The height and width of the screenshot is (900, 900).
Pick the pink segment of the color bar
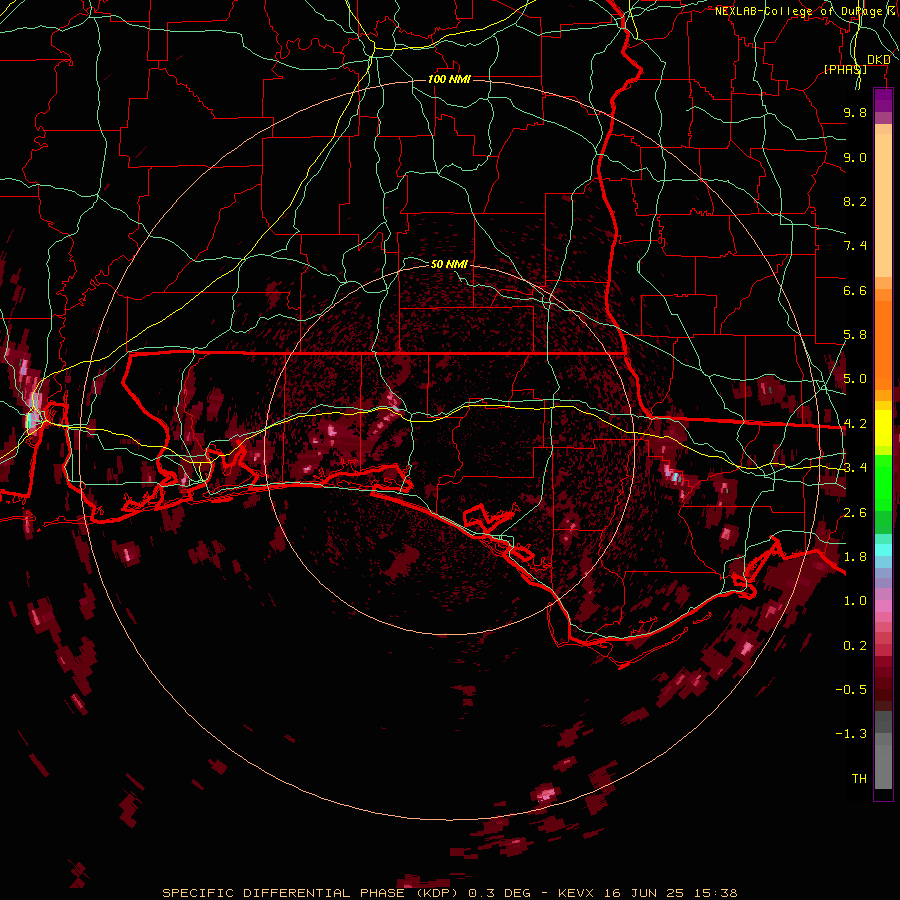click(x=883, y=606)
